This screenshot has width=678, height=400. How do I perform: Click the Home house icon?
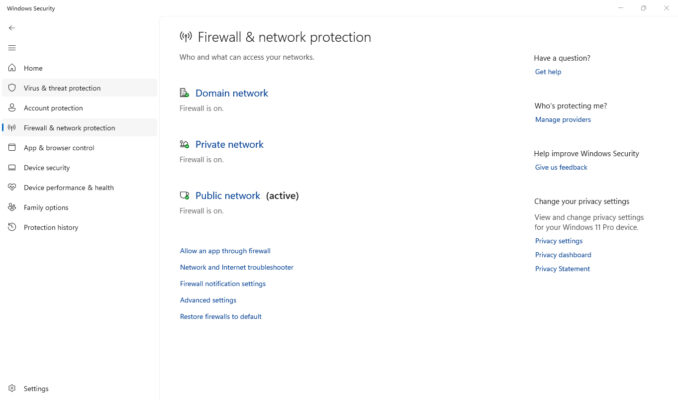12,68
